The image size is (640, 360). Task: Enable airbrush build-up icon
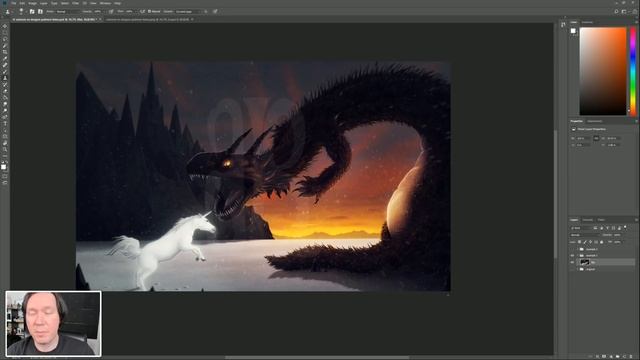point(142,11)
